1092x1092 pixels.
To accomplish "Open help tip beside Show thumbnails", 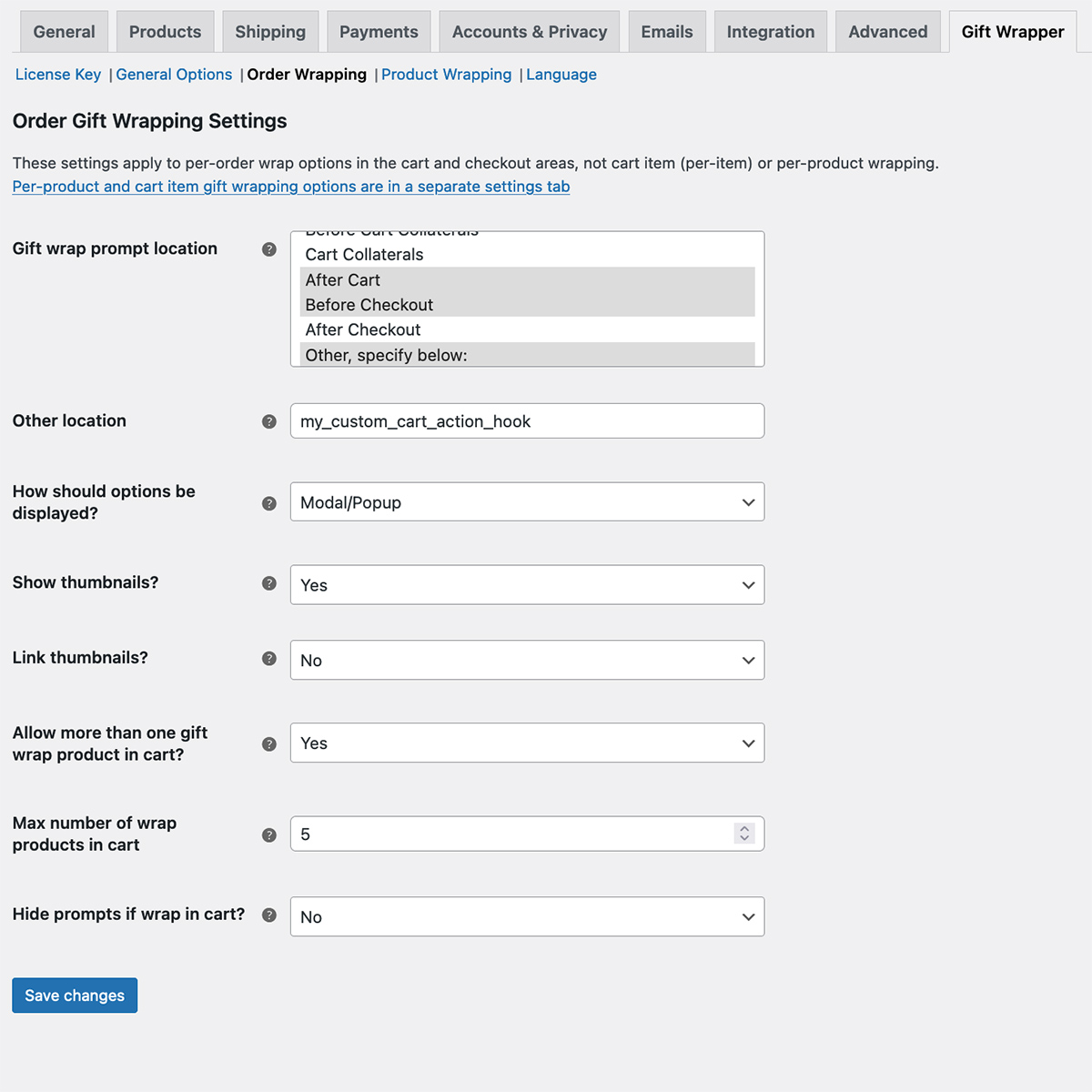I will (x=269, y=583).
